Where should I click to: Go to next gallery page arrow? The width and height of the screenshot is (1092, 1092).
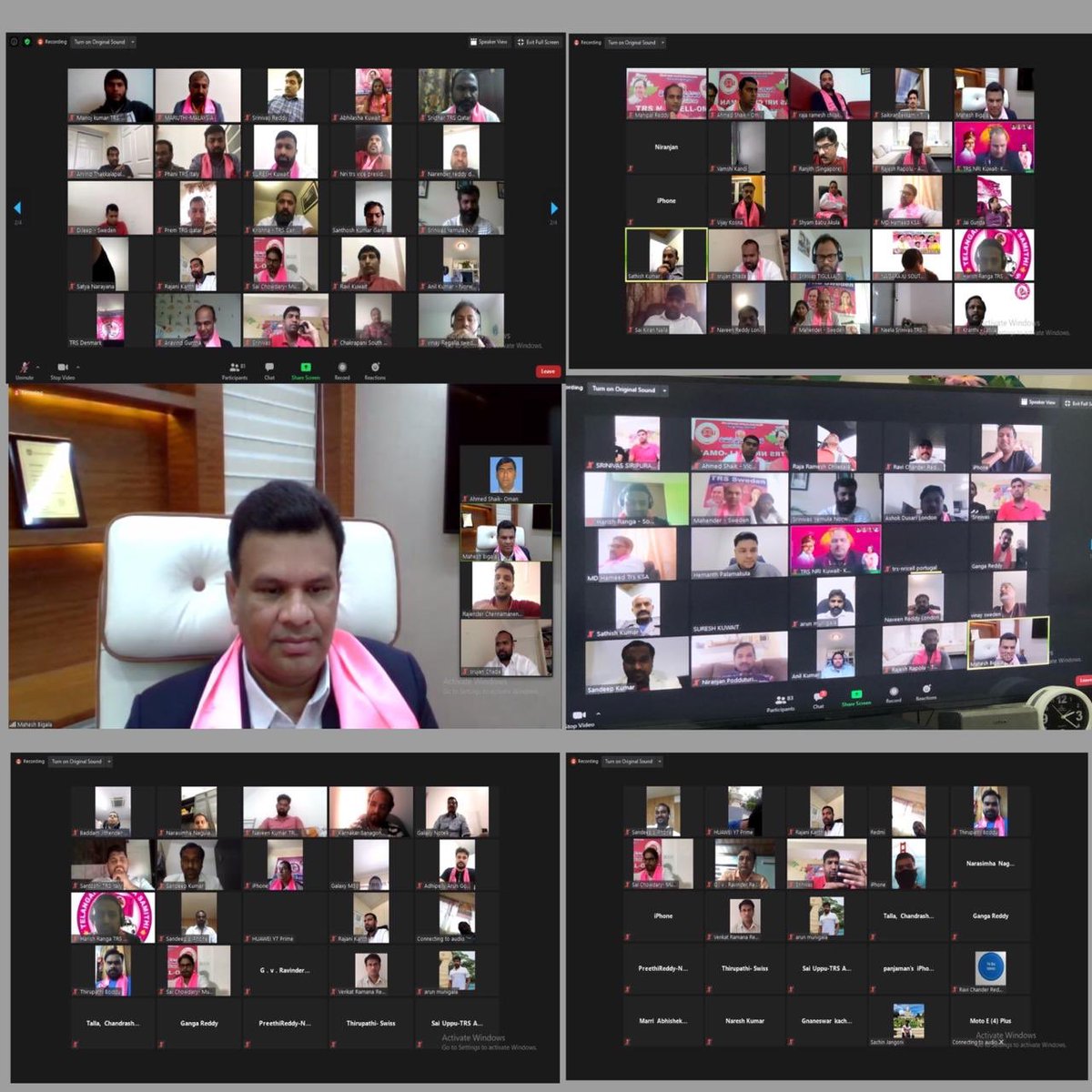(553, 207)
